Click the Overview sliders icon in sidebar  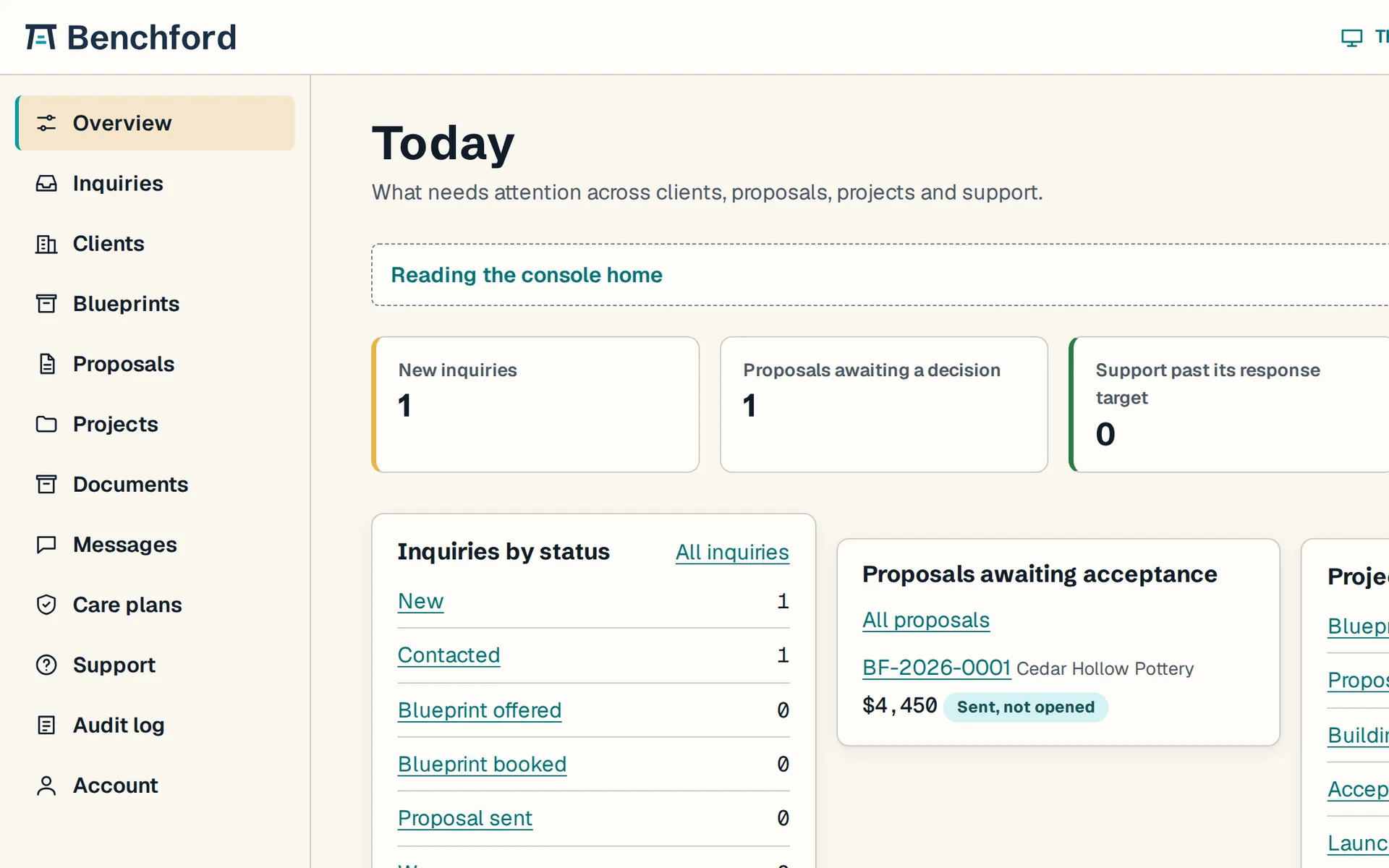click(x=46, y=123)
